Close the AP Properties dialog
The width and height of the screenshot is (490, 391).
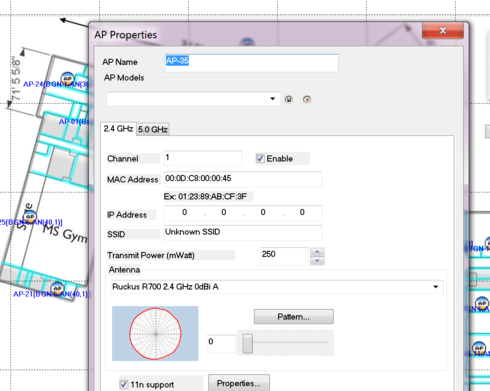tap(443, 31)
